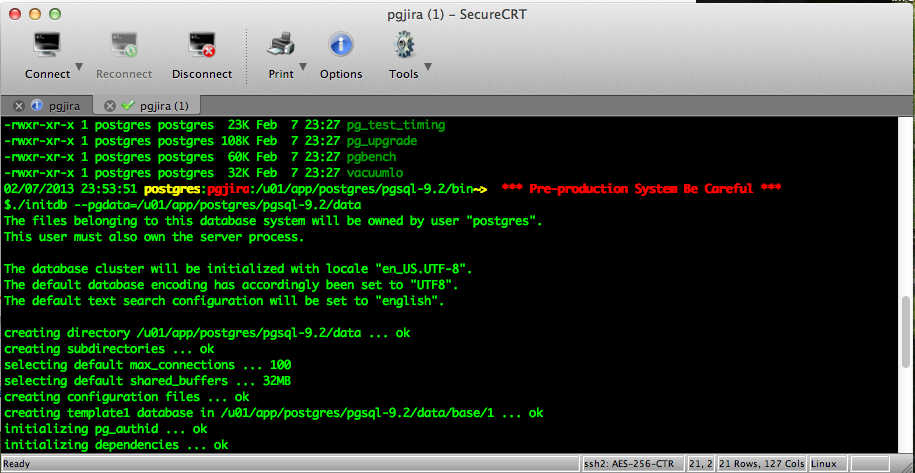Viewport: 915px width, 473px height.
Task: Click the pg_upgrade file name
Action: tap(382, 141)
